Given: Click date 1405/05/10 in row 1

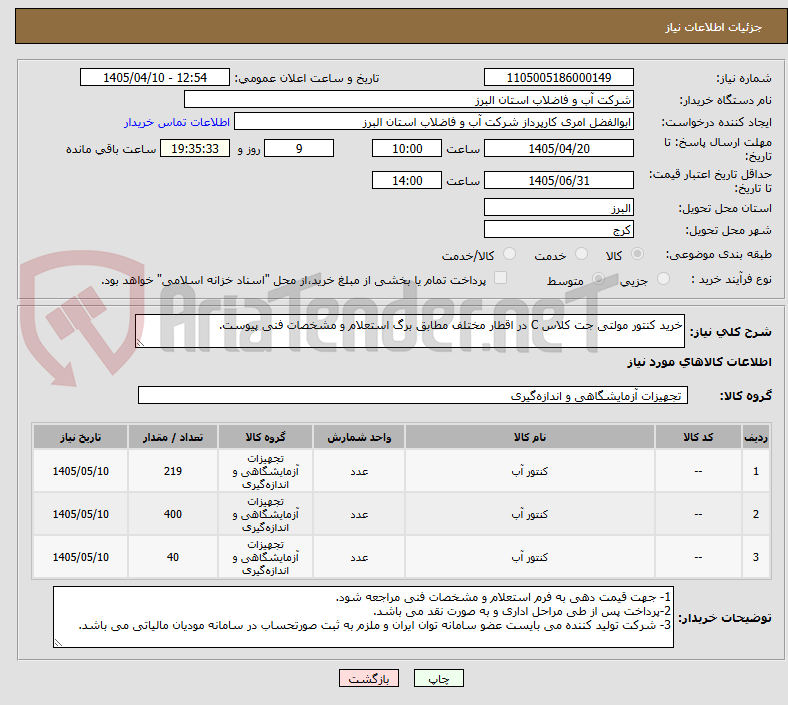Looking at the screenshot, I should point(80,471).
